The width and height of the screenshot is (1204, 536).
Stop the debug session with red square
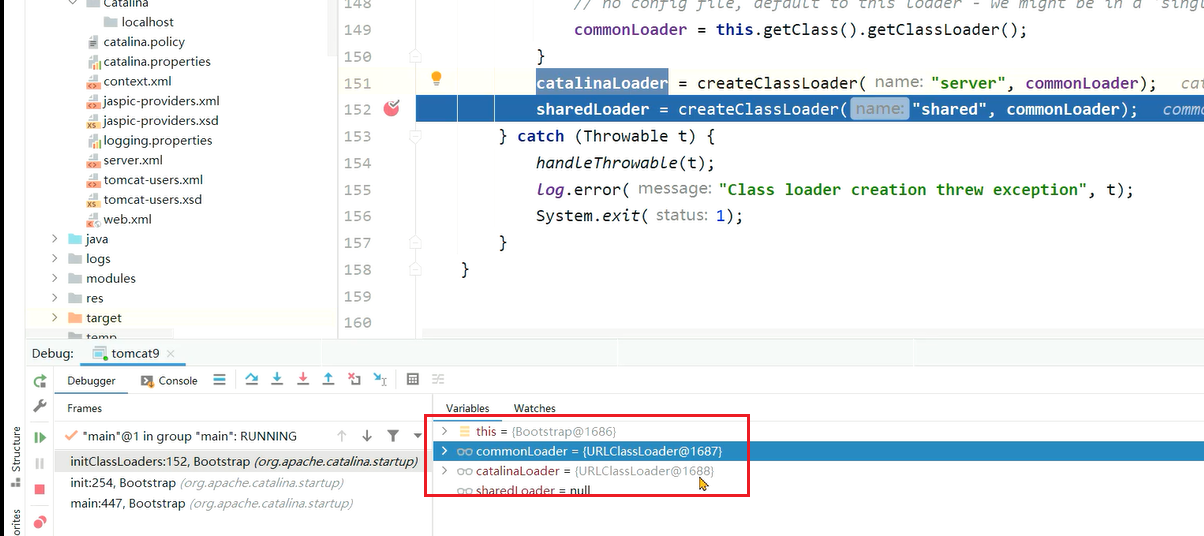[x=40, y=489]
